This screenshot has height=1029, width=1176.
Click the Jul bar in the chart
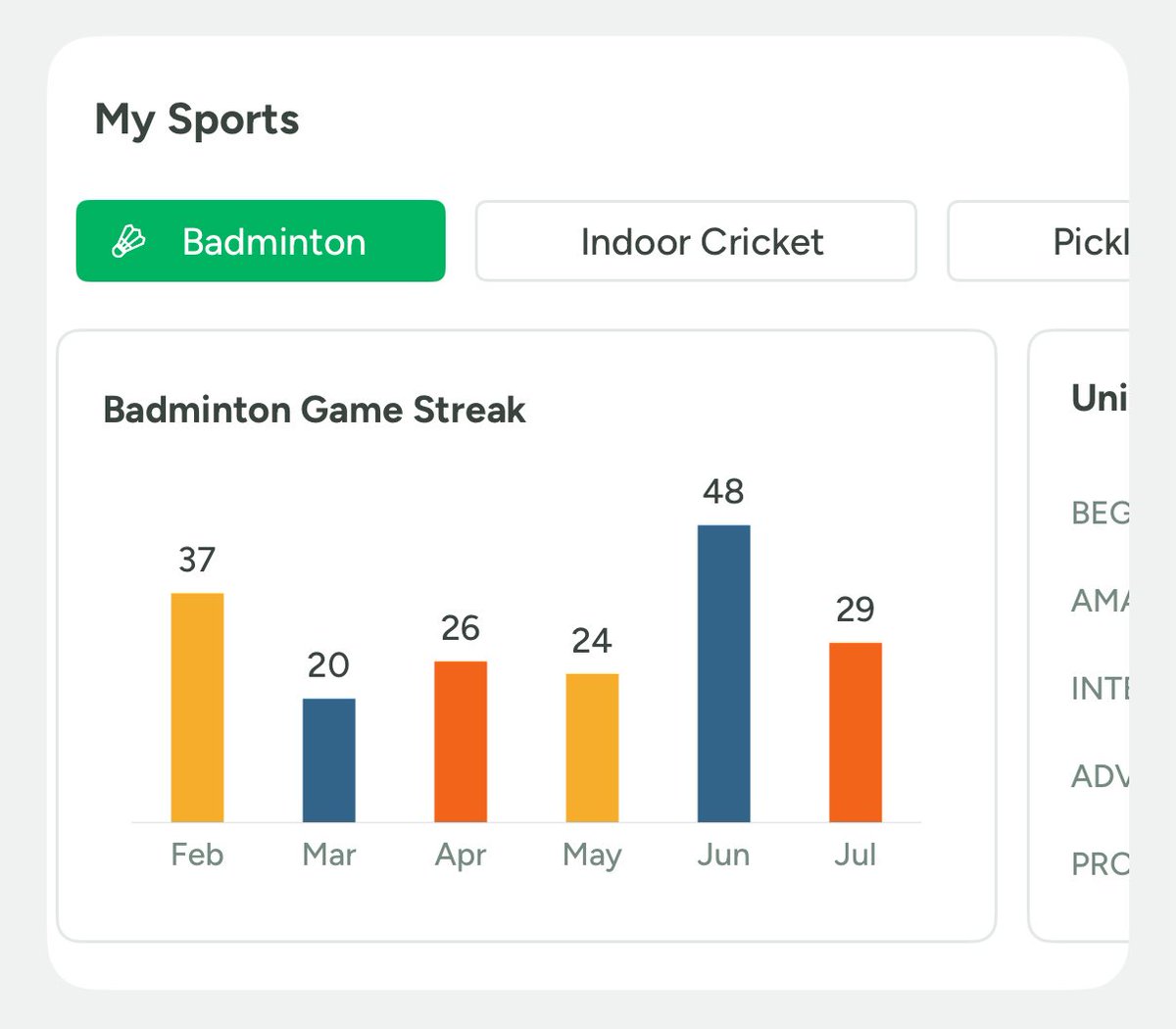[x=856, y=732]
